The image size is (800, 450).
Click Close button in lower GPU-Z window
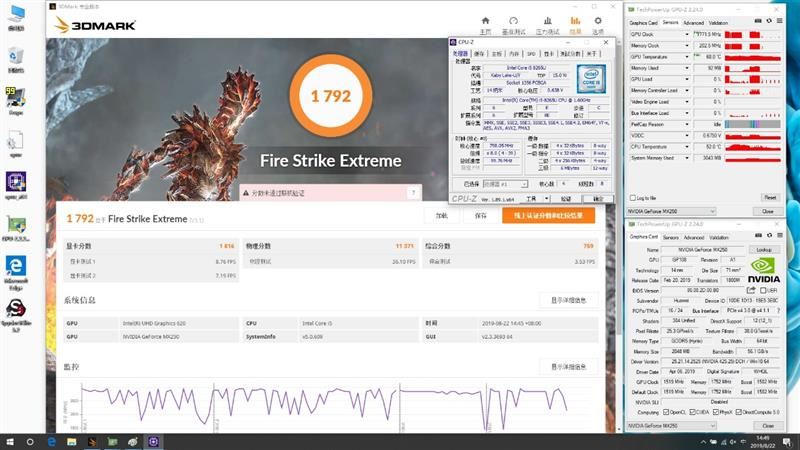click(767, 426)
